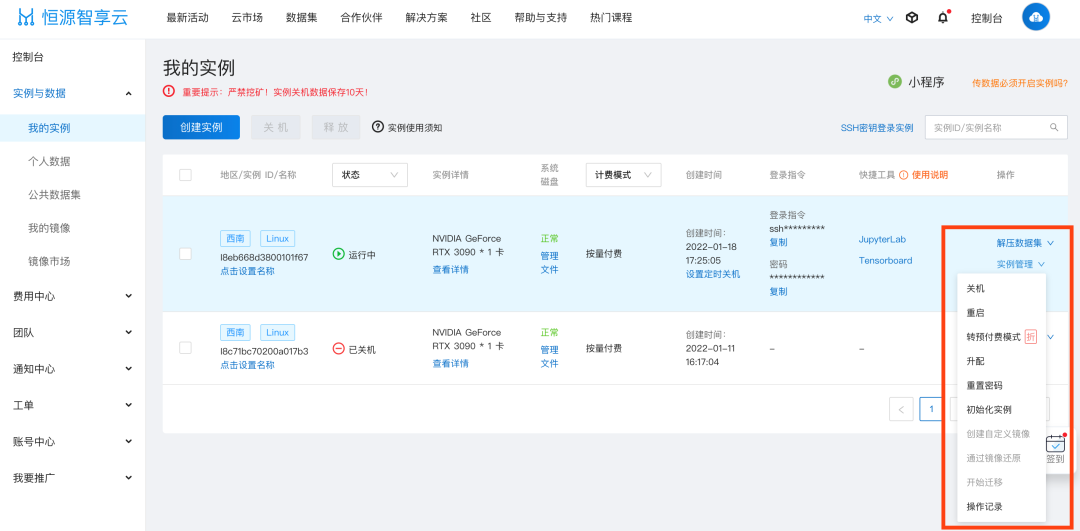Screen dimensions: 1080x531
Task: Open the JupyterLab link
Action: (x=882, y=240)
